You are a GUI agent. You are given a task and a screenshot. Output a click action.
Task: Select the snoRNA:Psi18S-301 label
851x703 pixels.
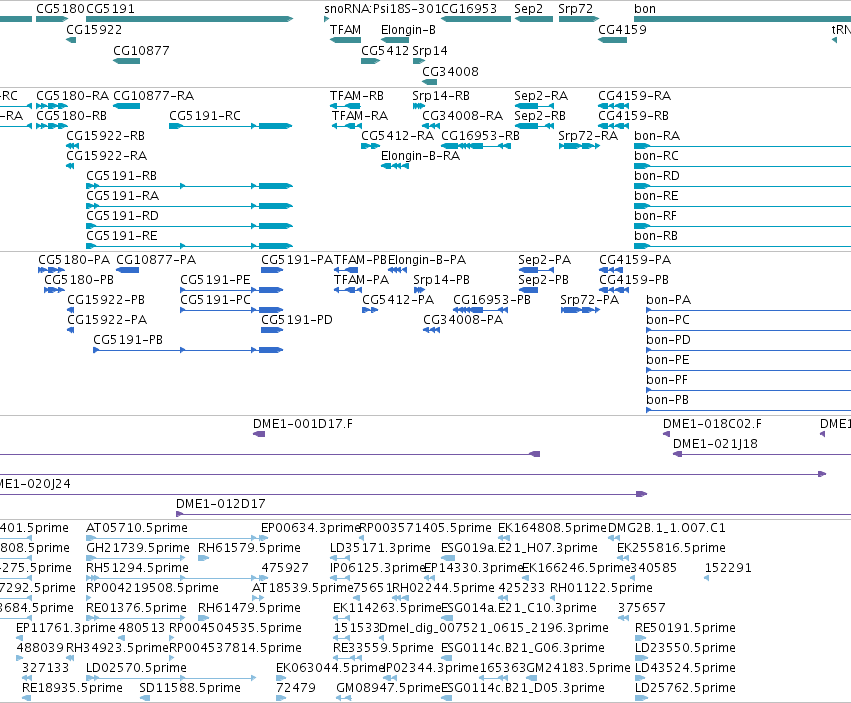(383, 9)
